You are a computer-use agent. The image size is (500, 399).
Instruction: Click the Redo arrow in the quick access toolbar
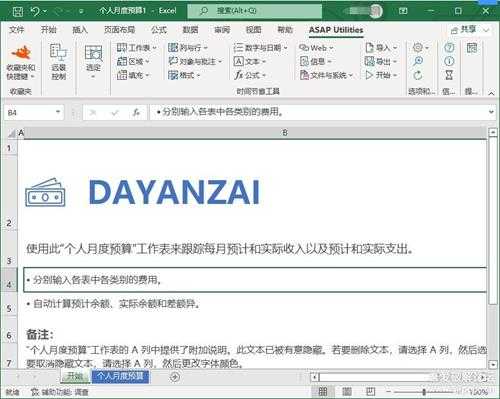pos(59,12)
